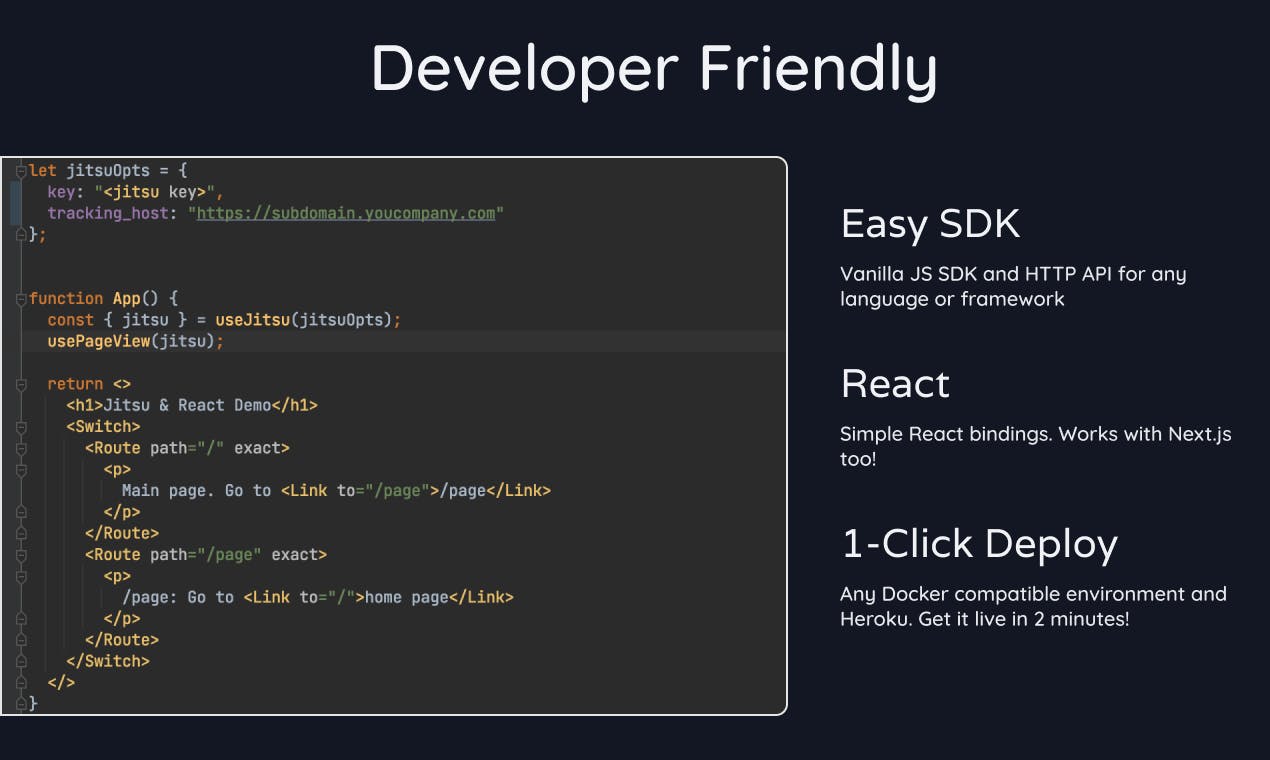Click the Link to="/page" tag in code

361,490
